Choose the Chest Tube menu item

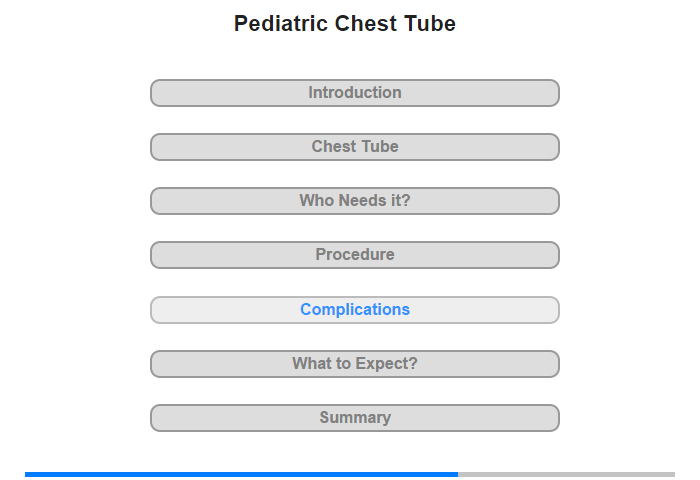click(355, 146)
